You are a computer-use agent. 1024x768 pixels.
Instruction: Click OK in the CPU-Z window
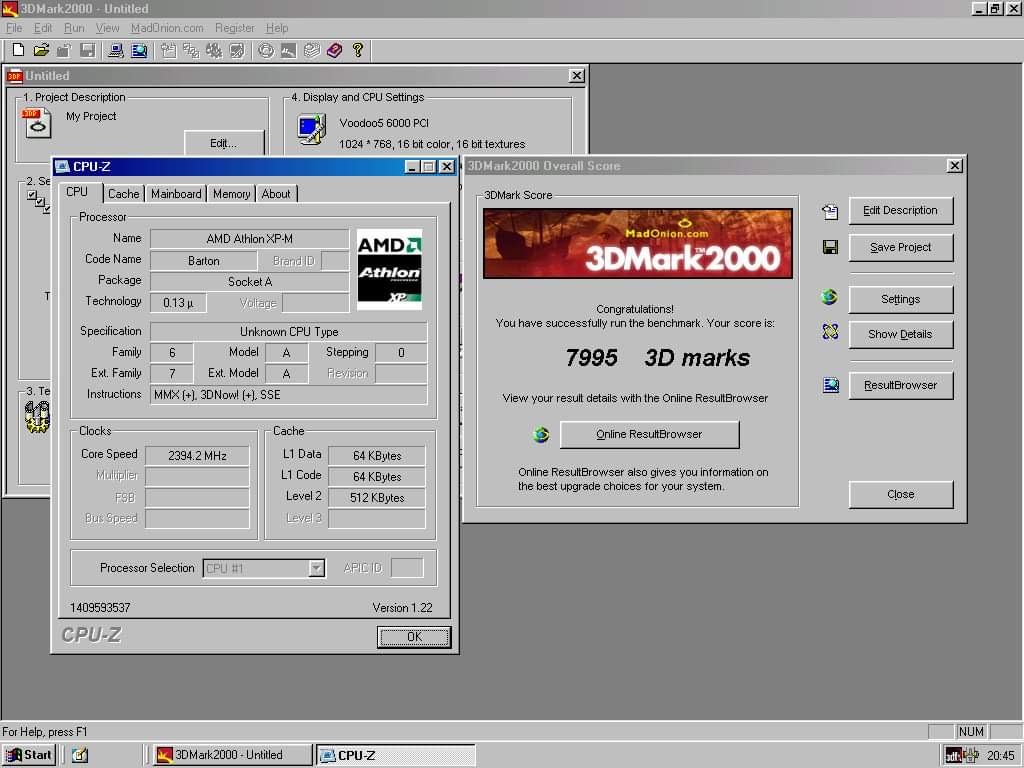pos(414,637)
